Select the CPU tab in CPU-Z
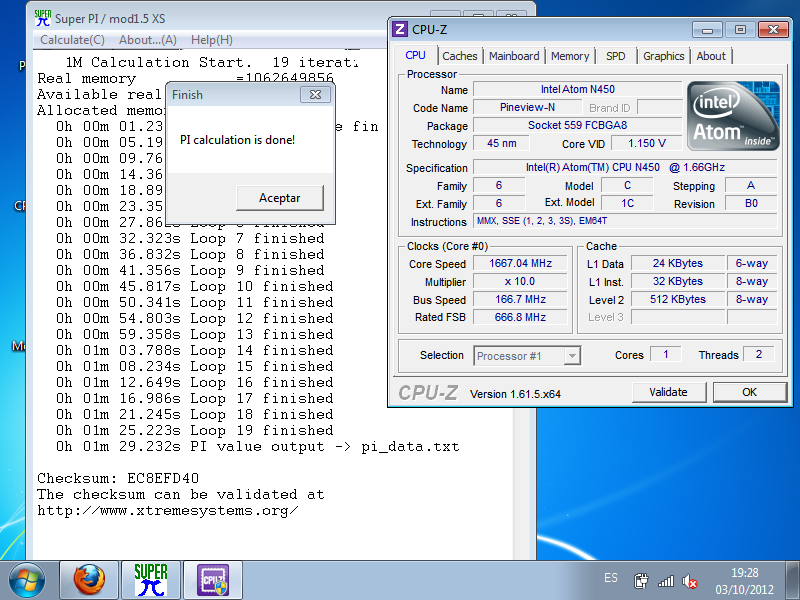This screenshot has height=600, width=800. (x=415, y=55)
